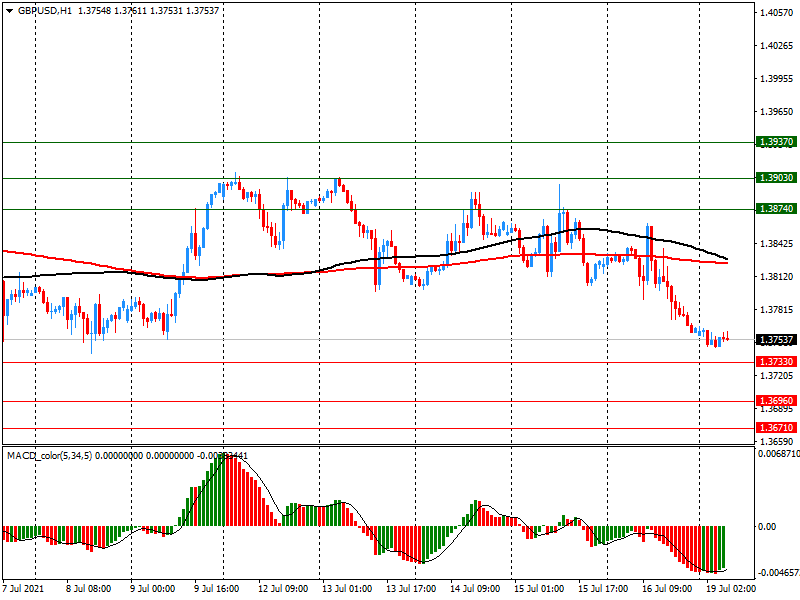This screenshot has width=800, height=600.
Task: Click the 7 Jul 2021 date label
Action: [x=26, y=589]
